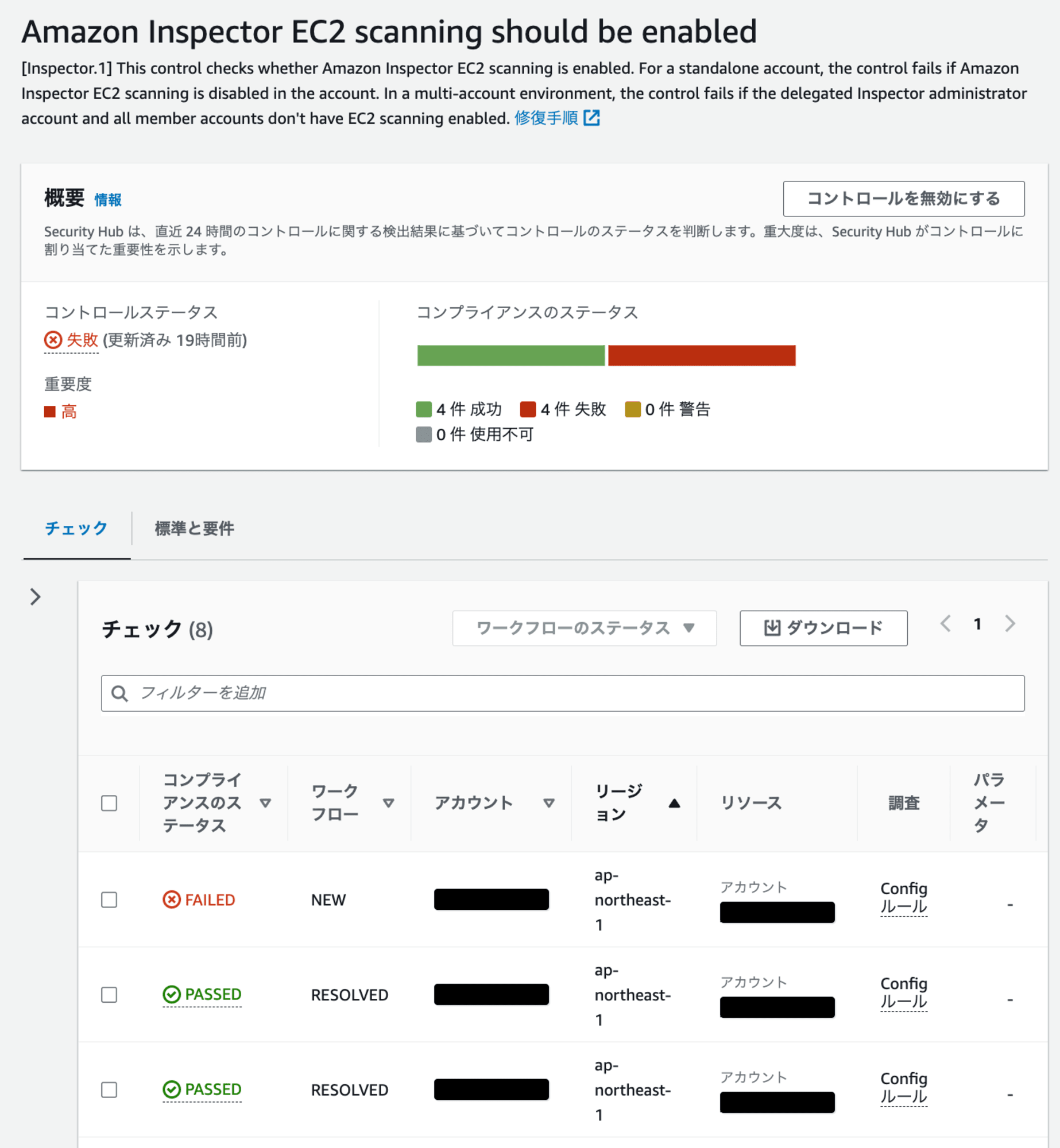Click the external link icon beside 修復手順
The image size is (1060, 1148).
pos(591,118)
